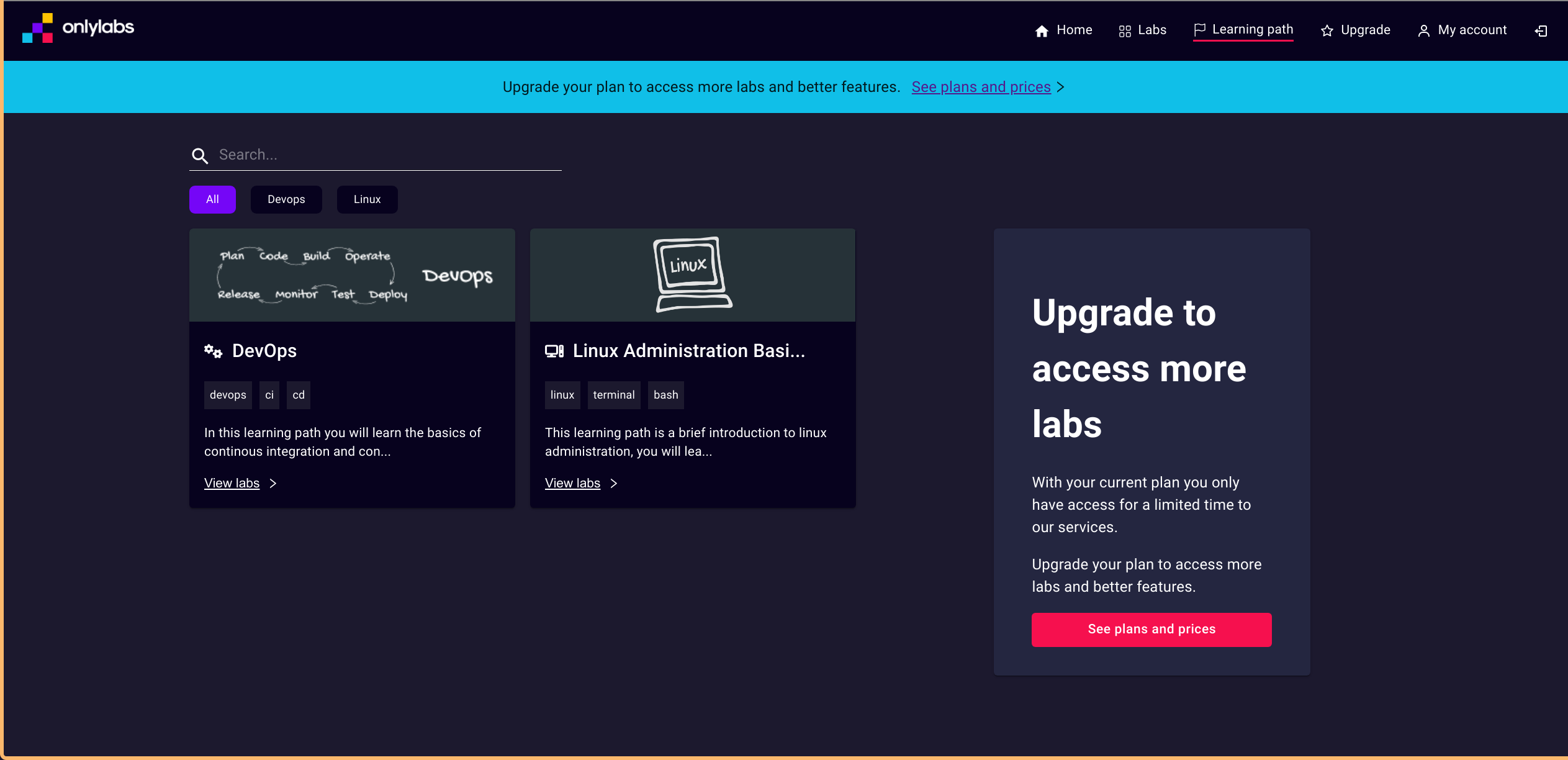1568x760 pixels.
Task: Click the DevOps card title
Action: (x=264, y=351)
